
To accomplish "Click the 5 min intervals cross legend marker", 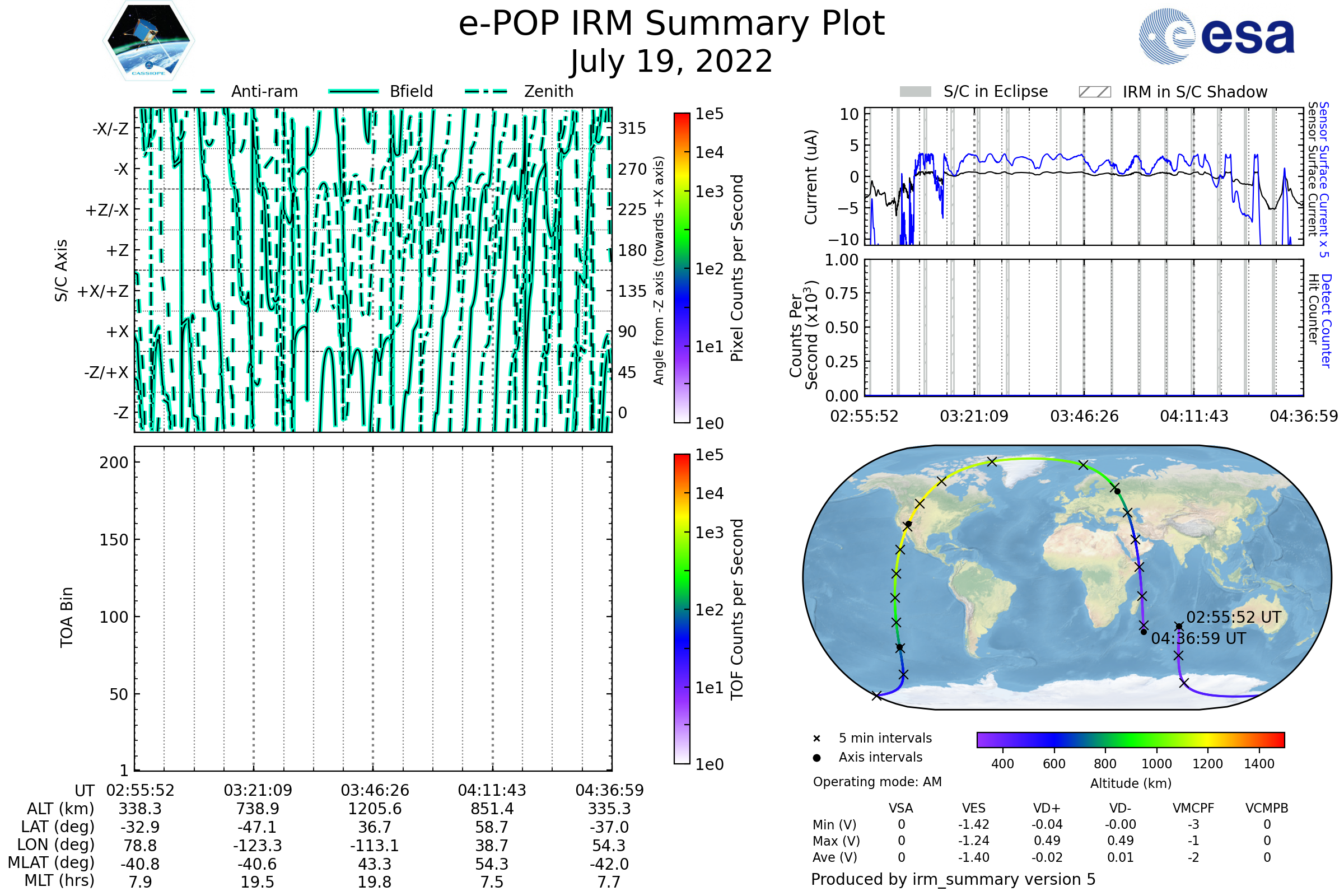I will tap(816, 739).
